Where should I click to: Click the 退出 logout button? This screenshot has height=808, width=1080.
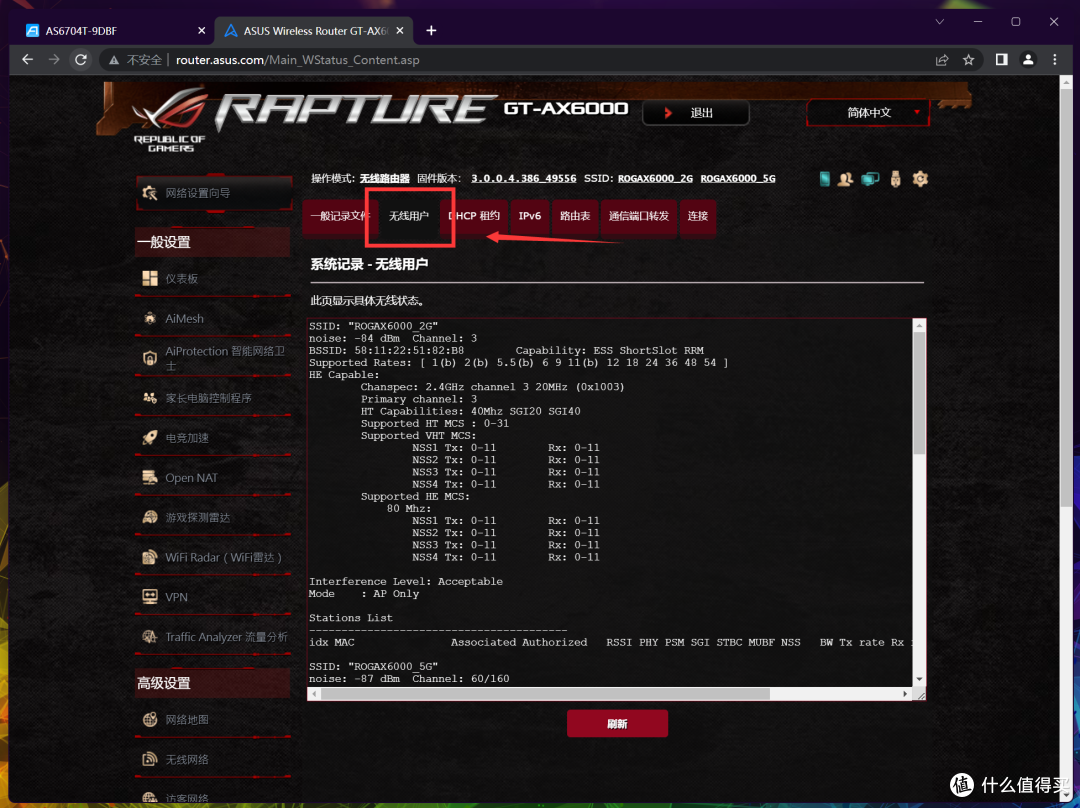tap(695, 113)
